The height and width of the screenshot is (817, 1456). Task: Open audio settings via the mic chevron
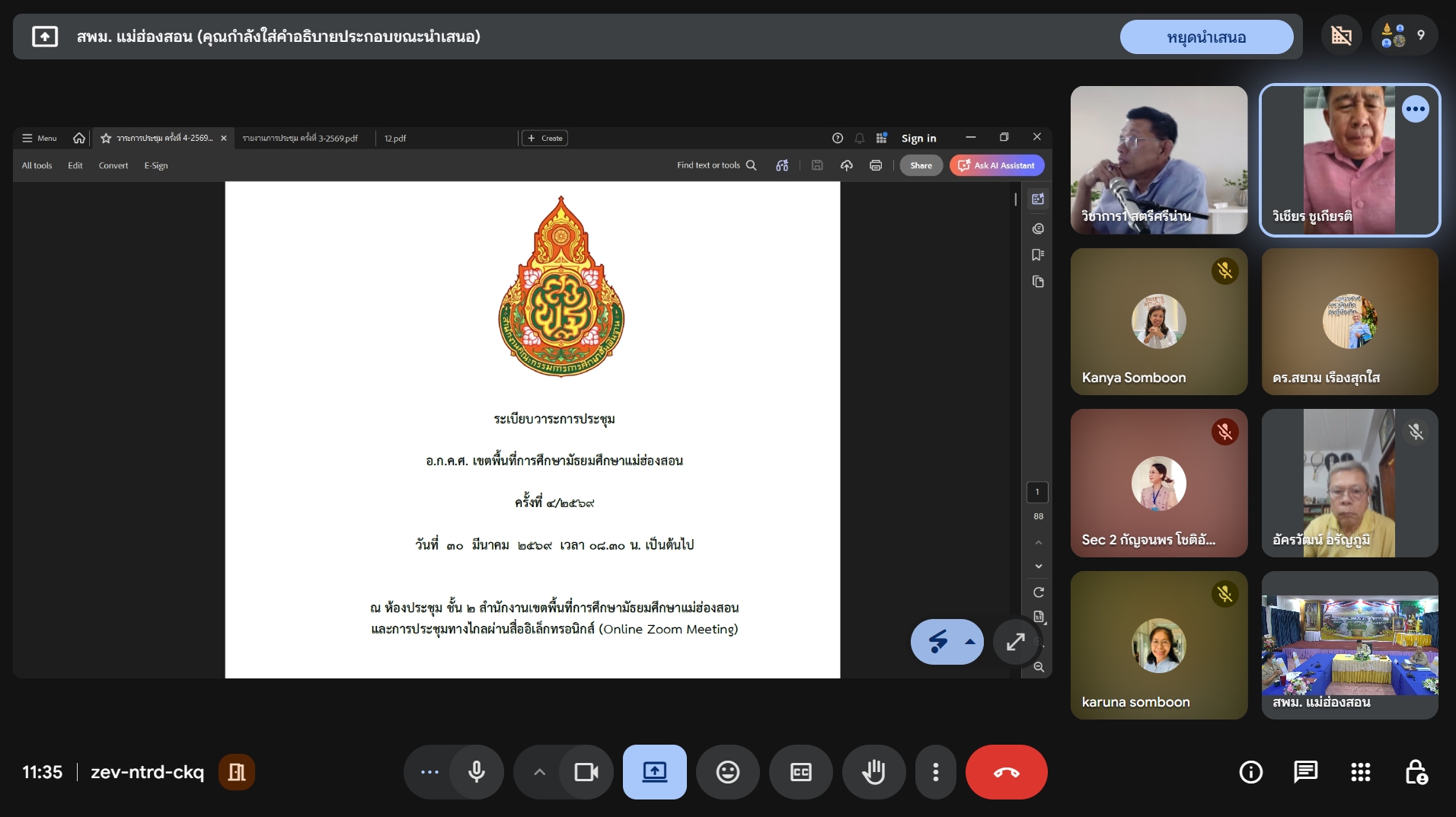click(x=538, y=771)
